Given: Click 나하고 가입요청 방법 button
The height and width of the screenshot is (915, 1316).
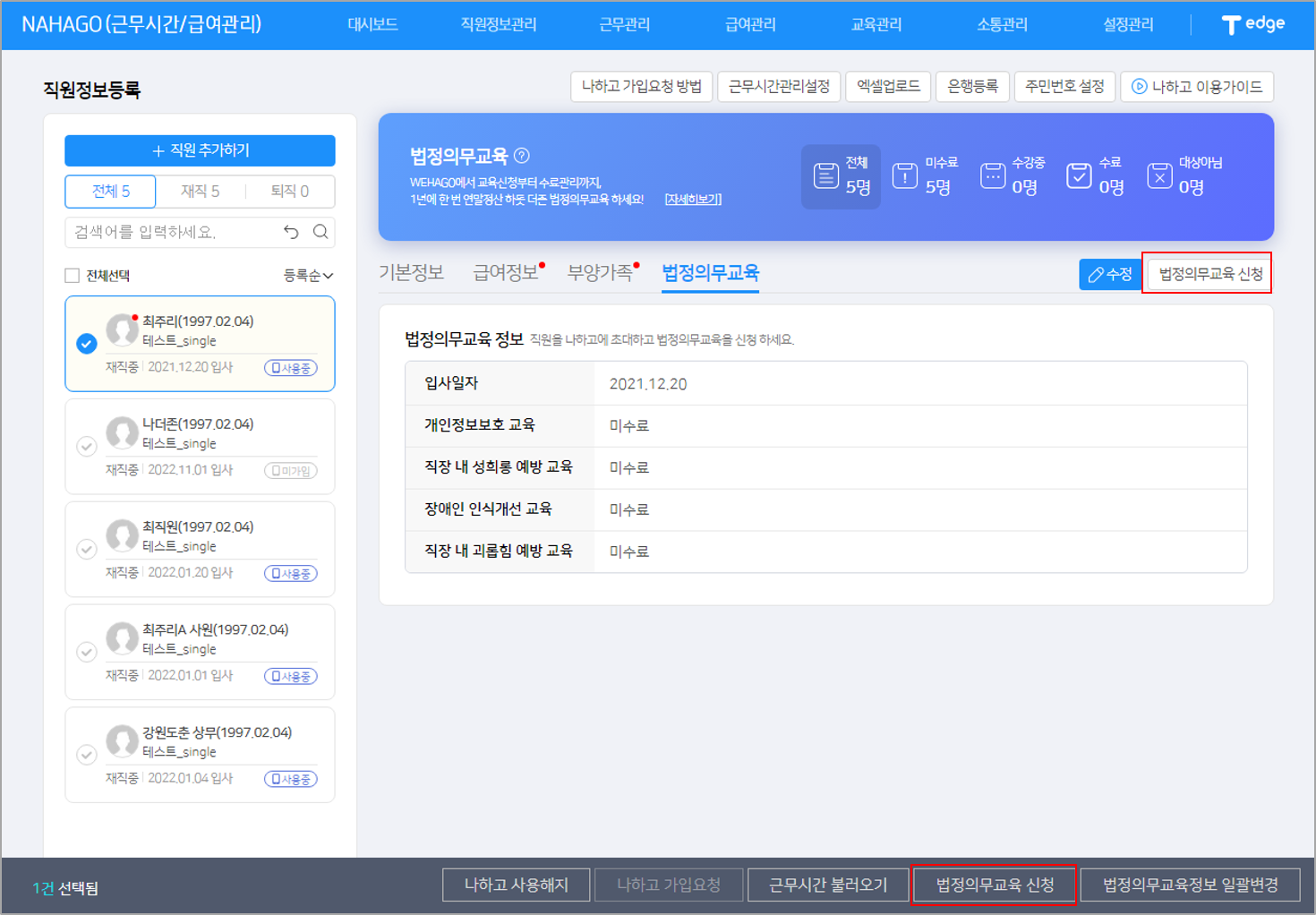Looking at the screenshot, I should 642,87.
